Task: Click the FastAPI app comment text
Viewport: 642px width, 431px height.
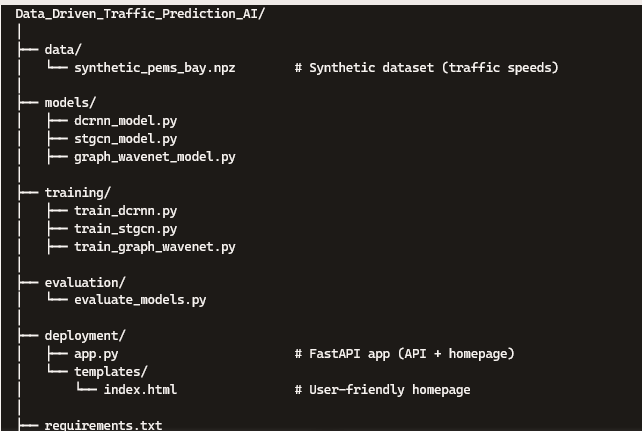Action: click(404, 354)
